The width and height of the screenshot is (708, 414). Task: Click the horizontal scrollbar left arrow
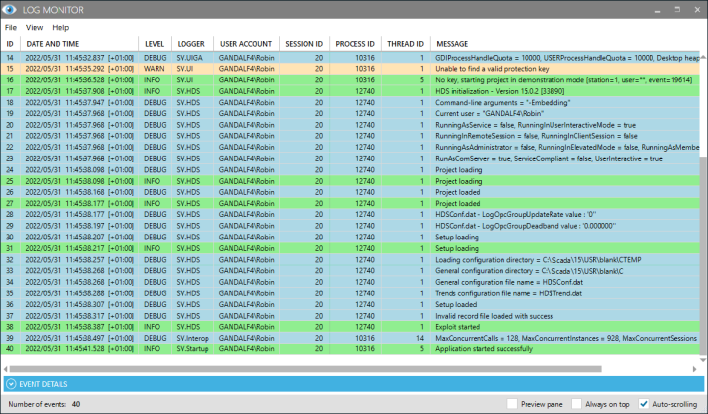pos(6,369)
